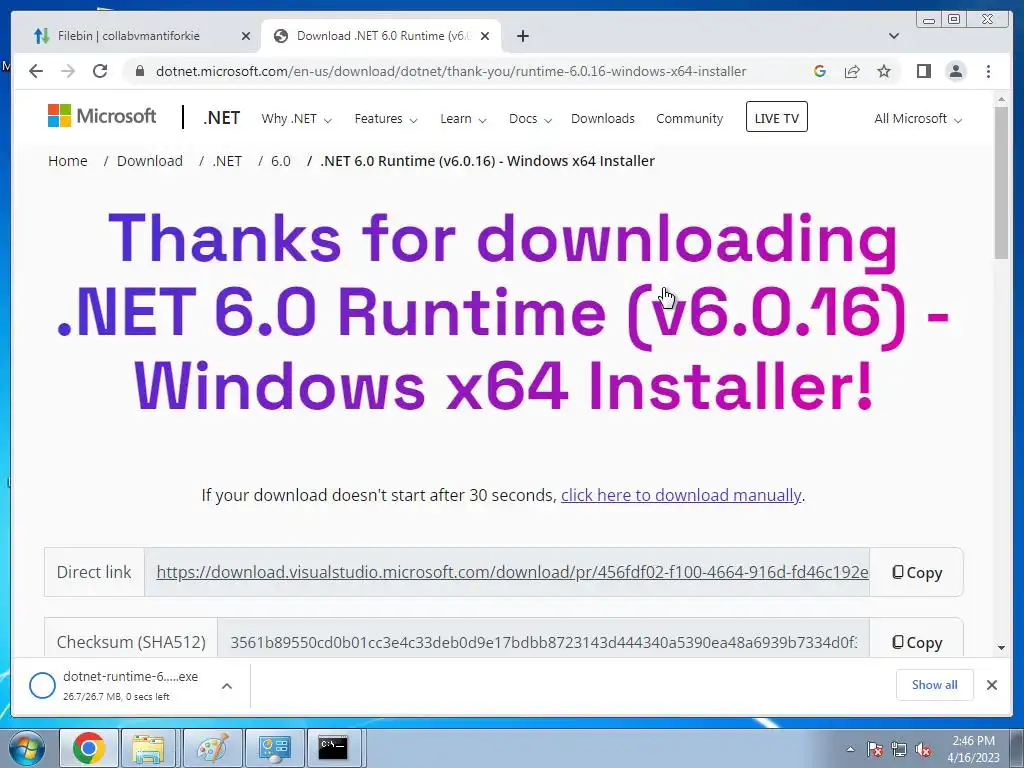Go to 6.0 breadcrumb

tap(281, 161)
